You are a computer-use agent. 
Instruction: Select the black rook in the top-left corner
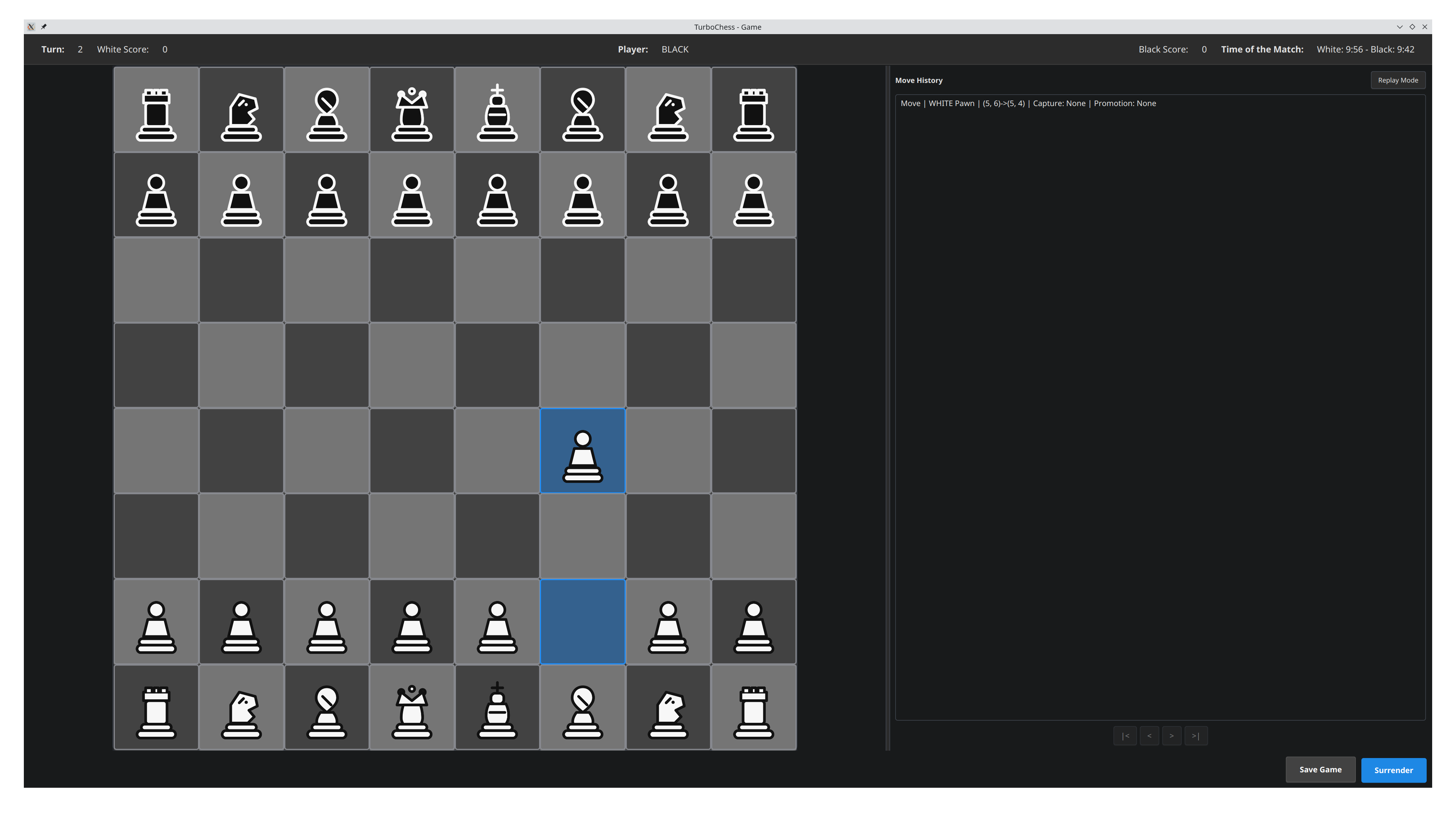coord(156,109)
